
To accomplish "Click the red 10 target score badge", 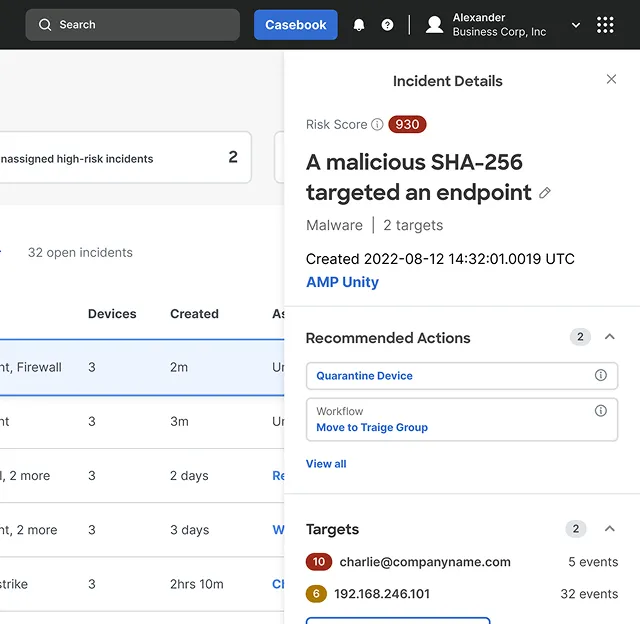I will (x=319, y=562).
